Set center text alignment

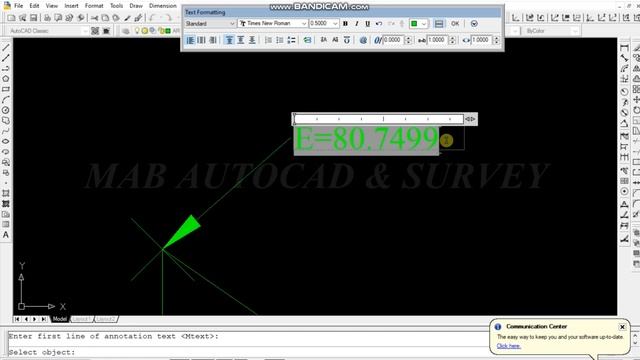[201, 40]
